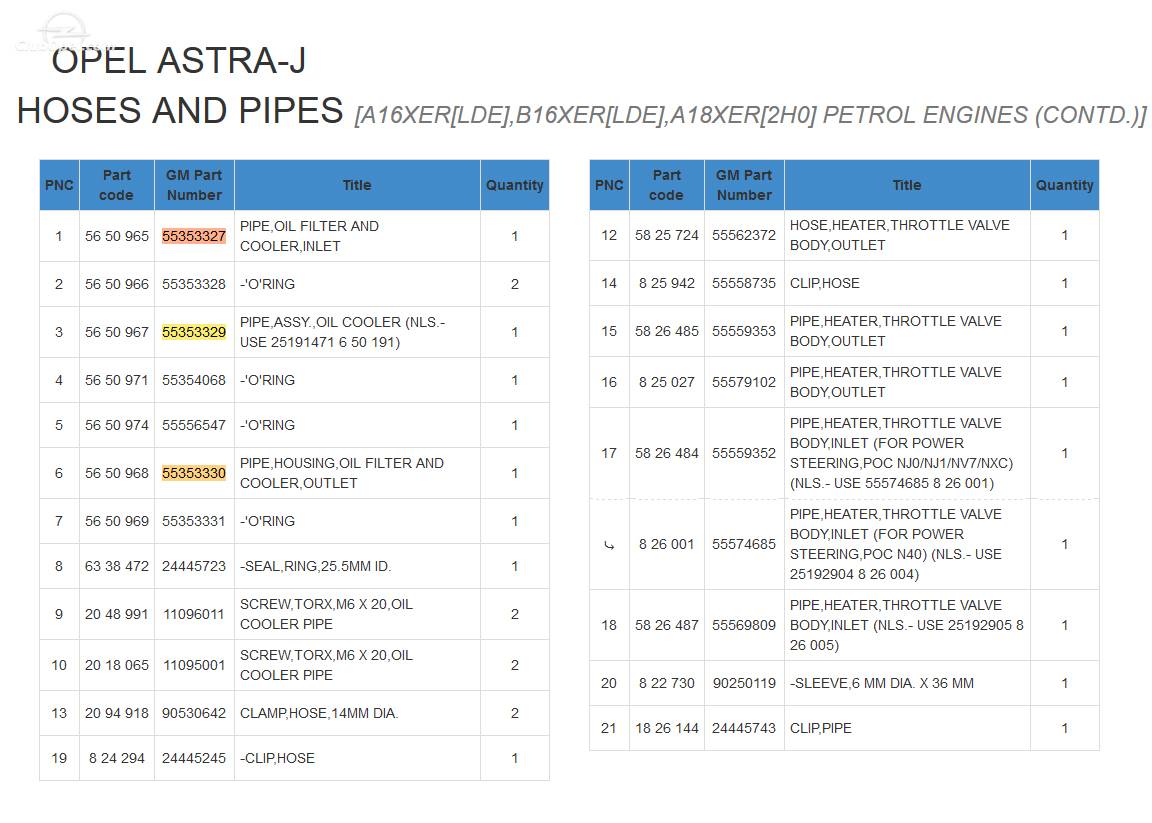Select GM part number 55559353
Screen dimensions: 1152x823
744,331
